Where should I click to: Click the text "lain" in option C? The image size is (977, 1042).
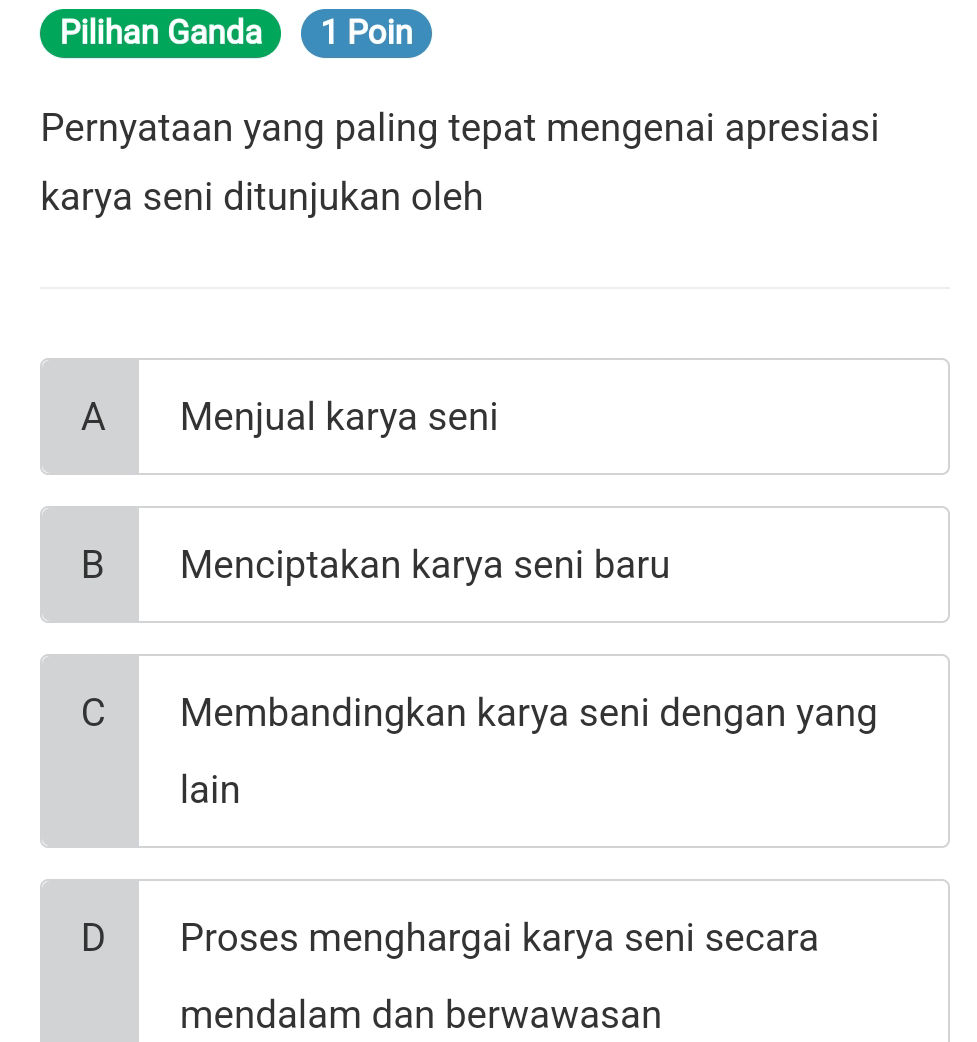click(209, 789)
